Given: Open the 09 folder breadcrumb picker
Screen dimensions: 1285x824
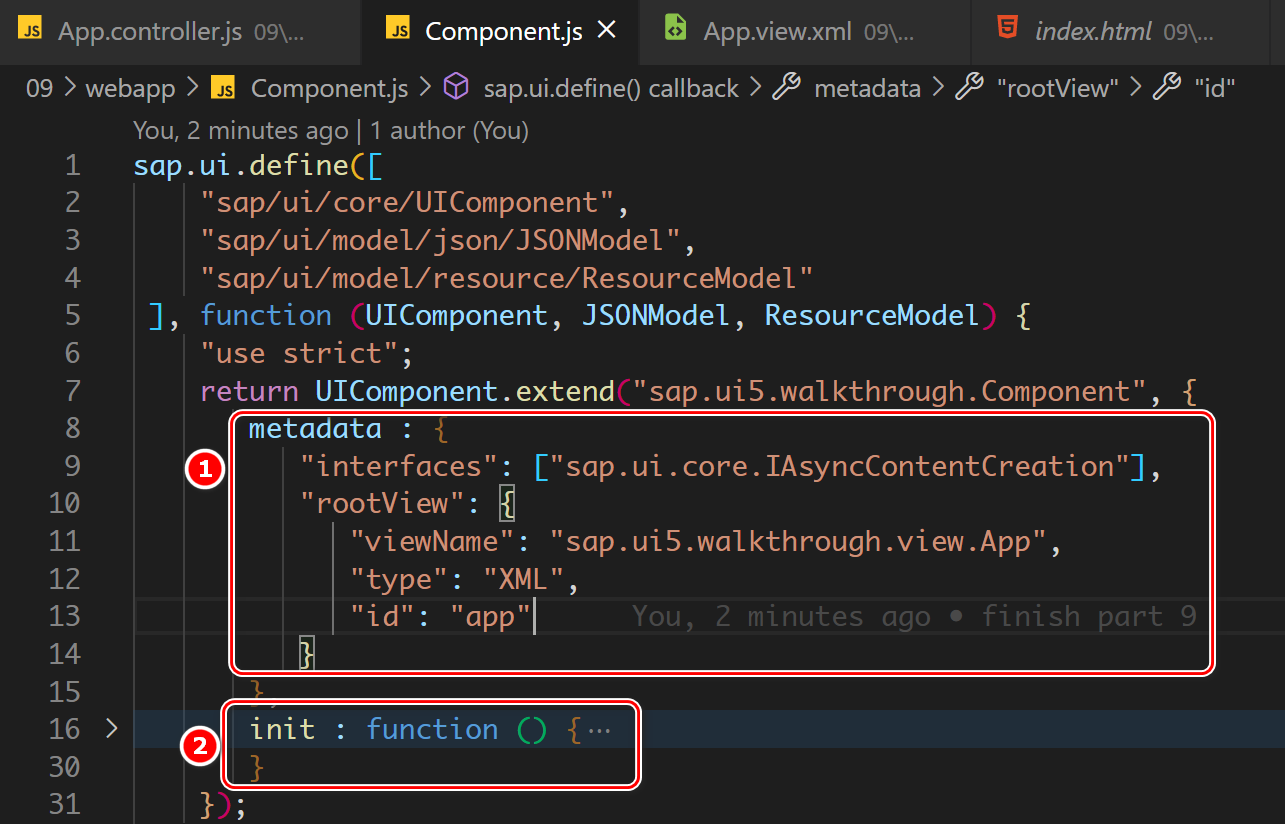Looking at the screenshot, I should click(39, 88).
